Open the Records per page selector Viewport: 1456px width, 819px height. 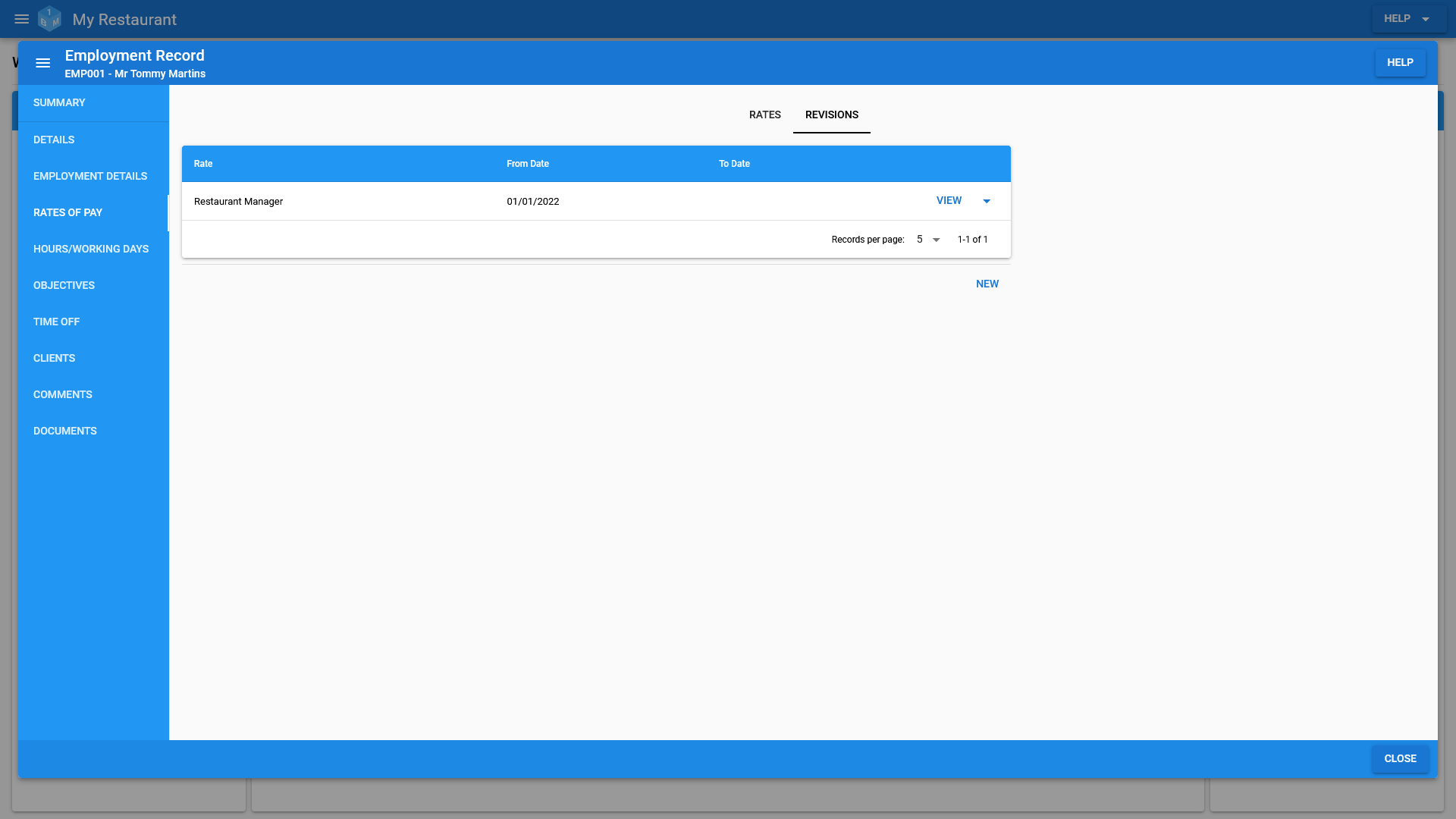927,239
